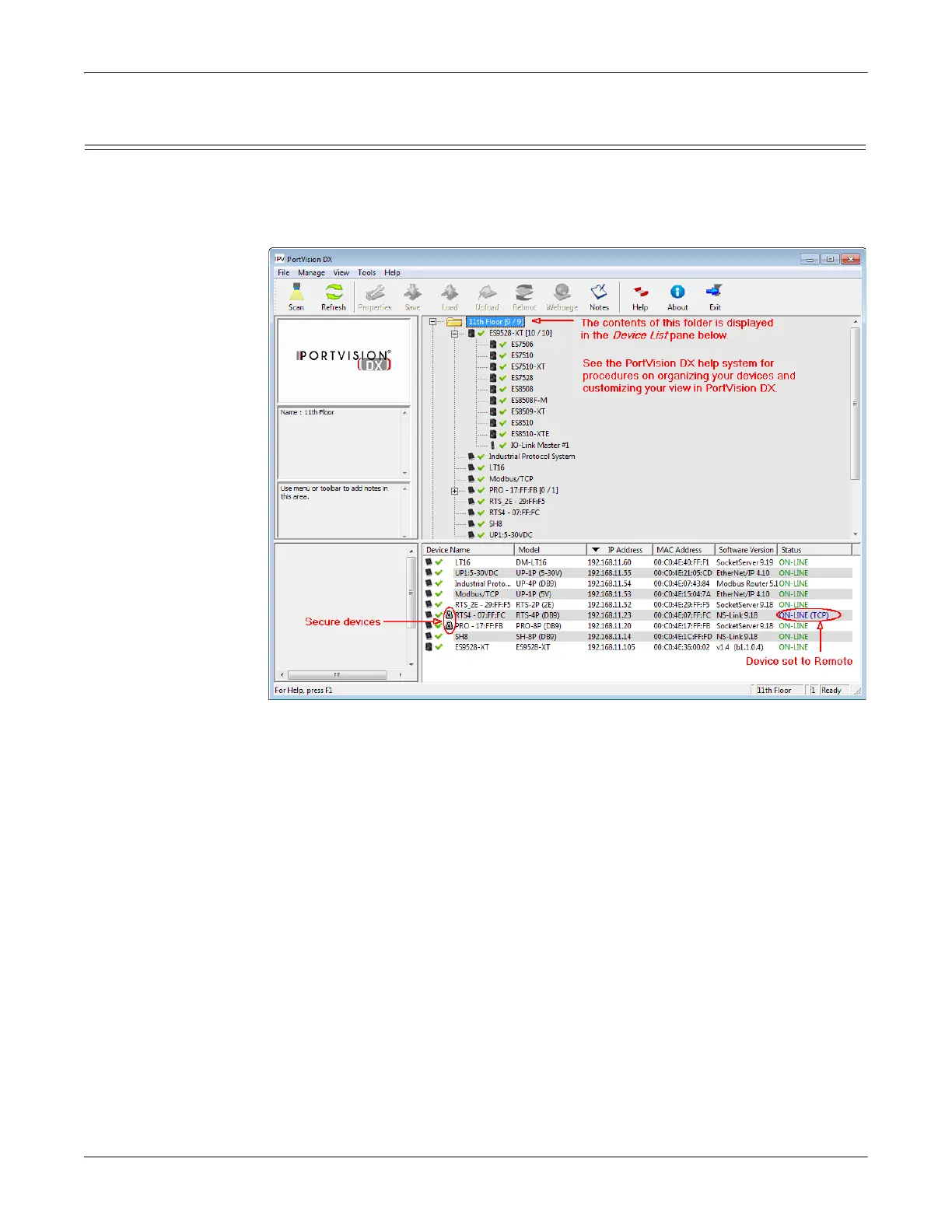Screen dimensions: 952x1232
Task: Select ES7510-XT in the device tree
Action: coord(528,367)
